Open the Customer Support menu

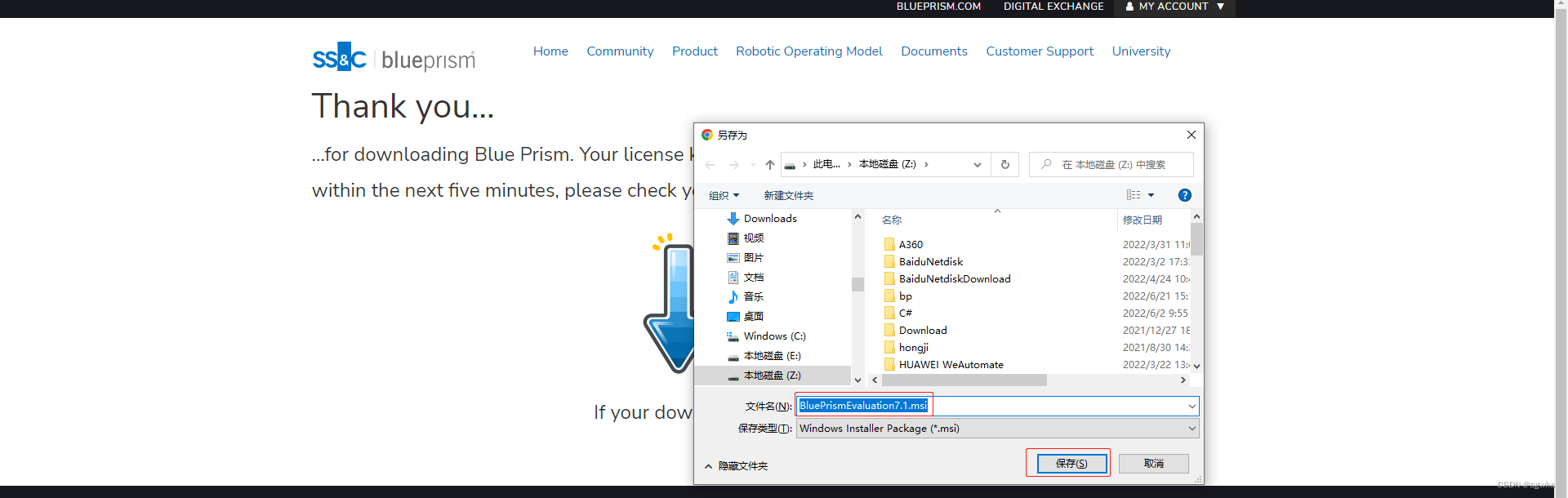1040,51
